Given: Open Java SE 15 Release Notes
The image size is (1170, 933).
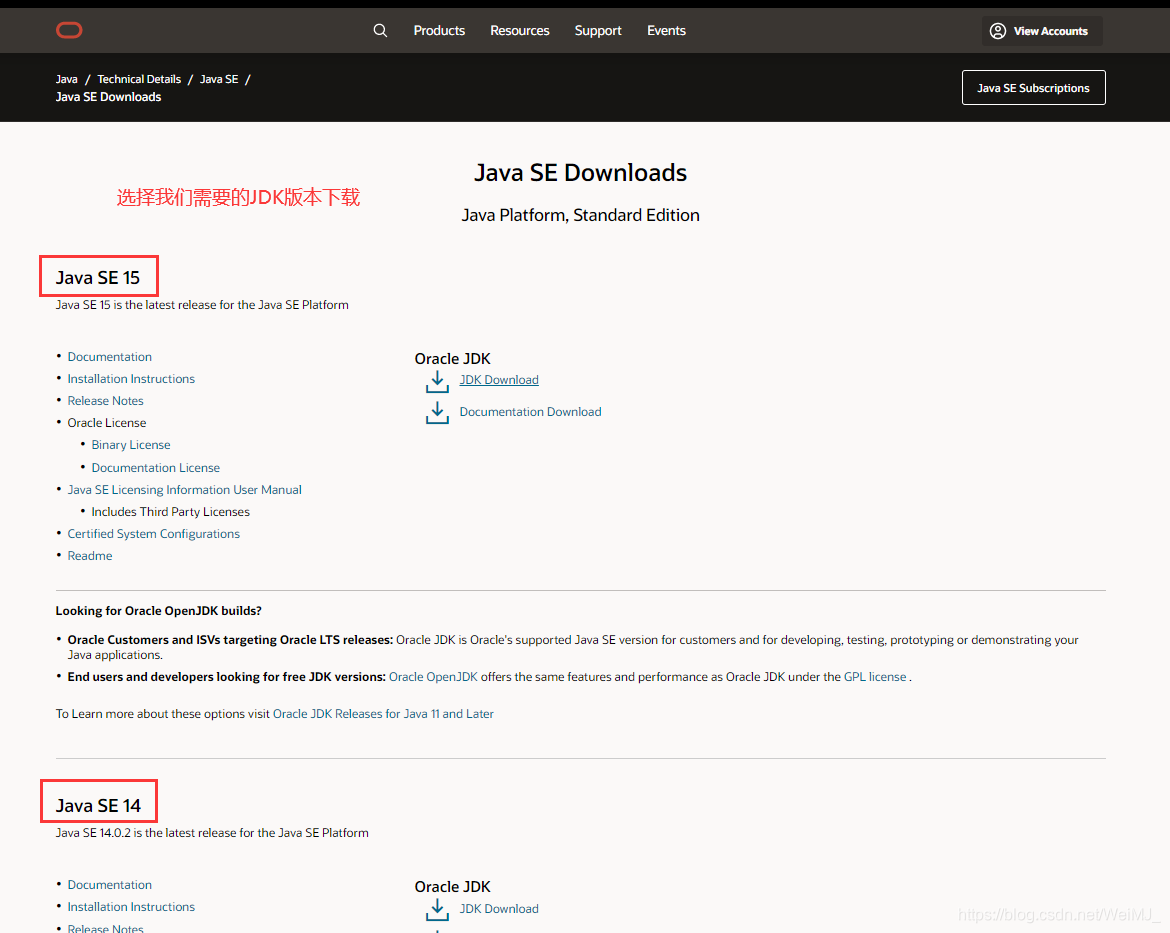Looking at the screenshot, I should point(105,401).
